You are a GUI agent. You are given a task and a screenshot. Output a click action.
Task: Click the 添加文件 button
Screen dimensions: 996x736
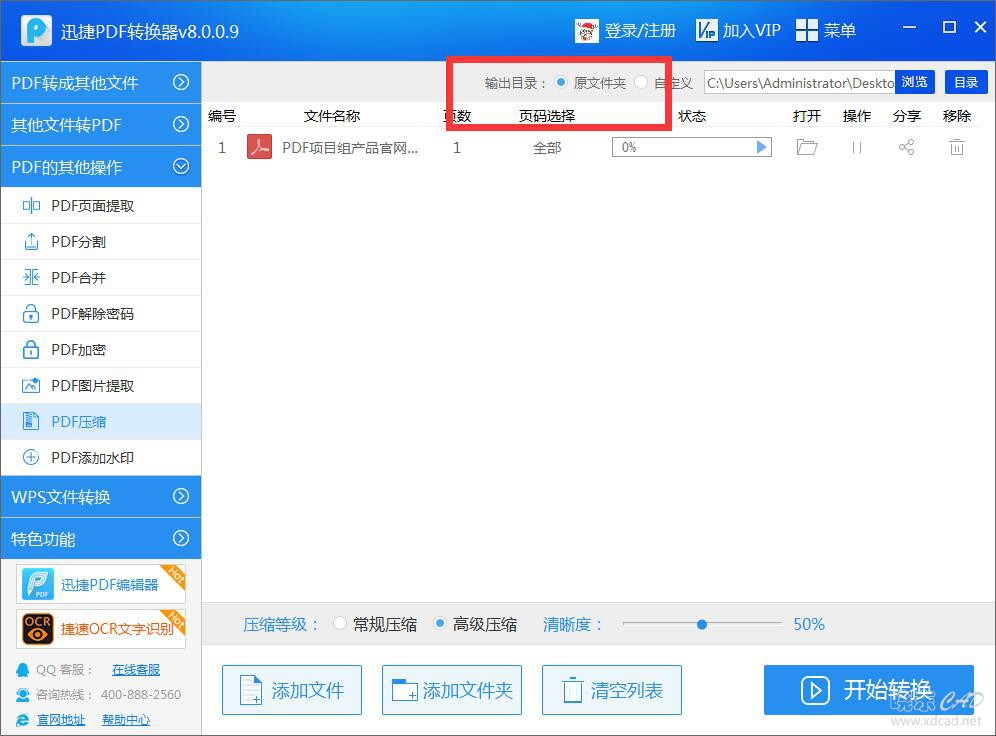292,690
